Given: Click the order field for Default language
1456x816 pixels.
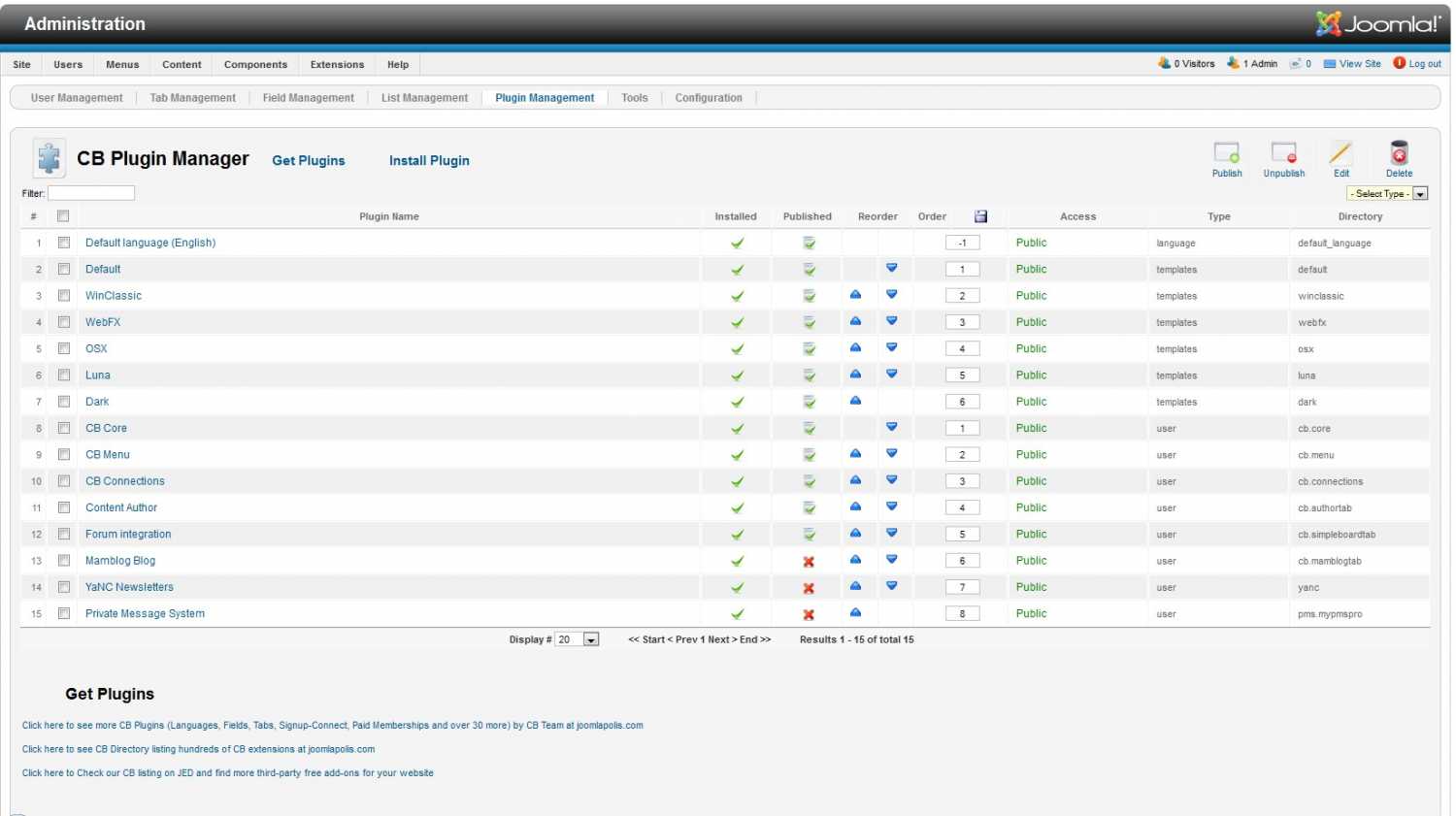Looking at the screenshot, I should [x=962, y=243].
